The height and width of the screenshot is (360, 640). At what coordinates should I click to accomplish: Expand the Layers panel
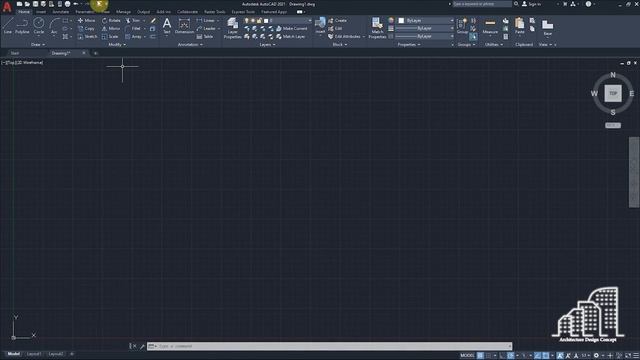[x=267, y=44]
